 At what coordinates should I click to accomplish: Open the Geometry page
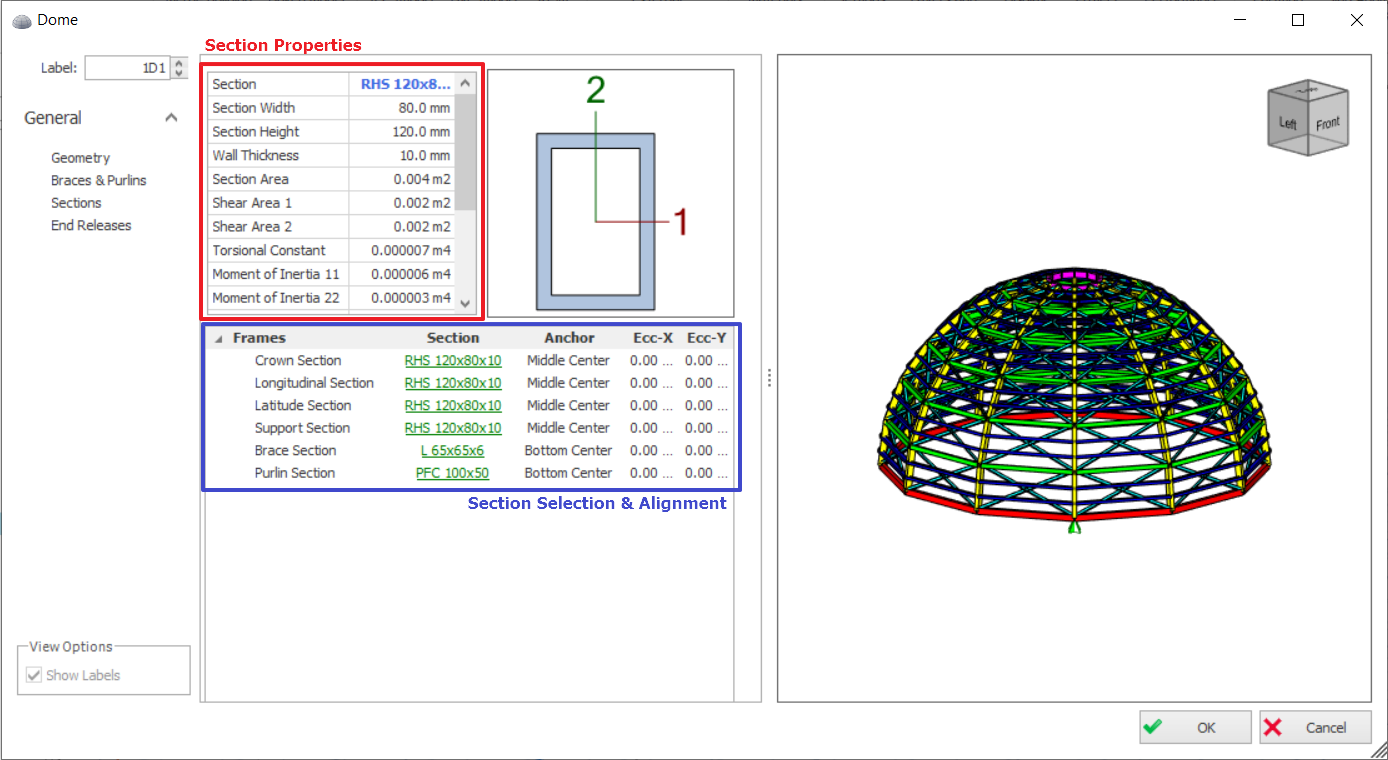click(80, 158)
